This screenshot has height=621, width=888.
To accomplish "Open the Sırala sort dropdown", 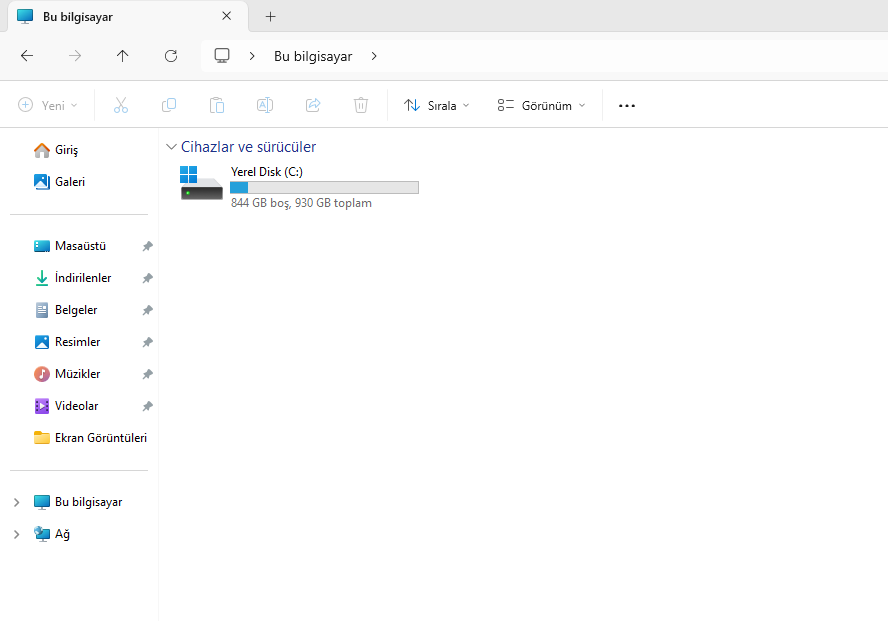I will point(436,105).
